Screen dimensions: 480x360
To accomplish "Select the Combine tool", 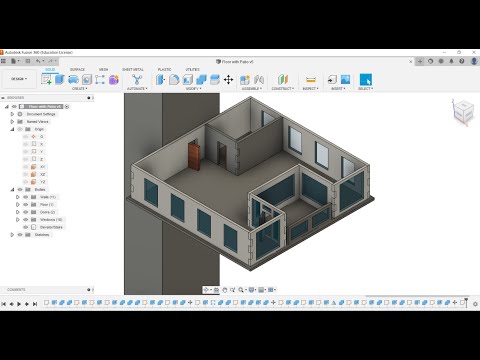I will point(201,79).
